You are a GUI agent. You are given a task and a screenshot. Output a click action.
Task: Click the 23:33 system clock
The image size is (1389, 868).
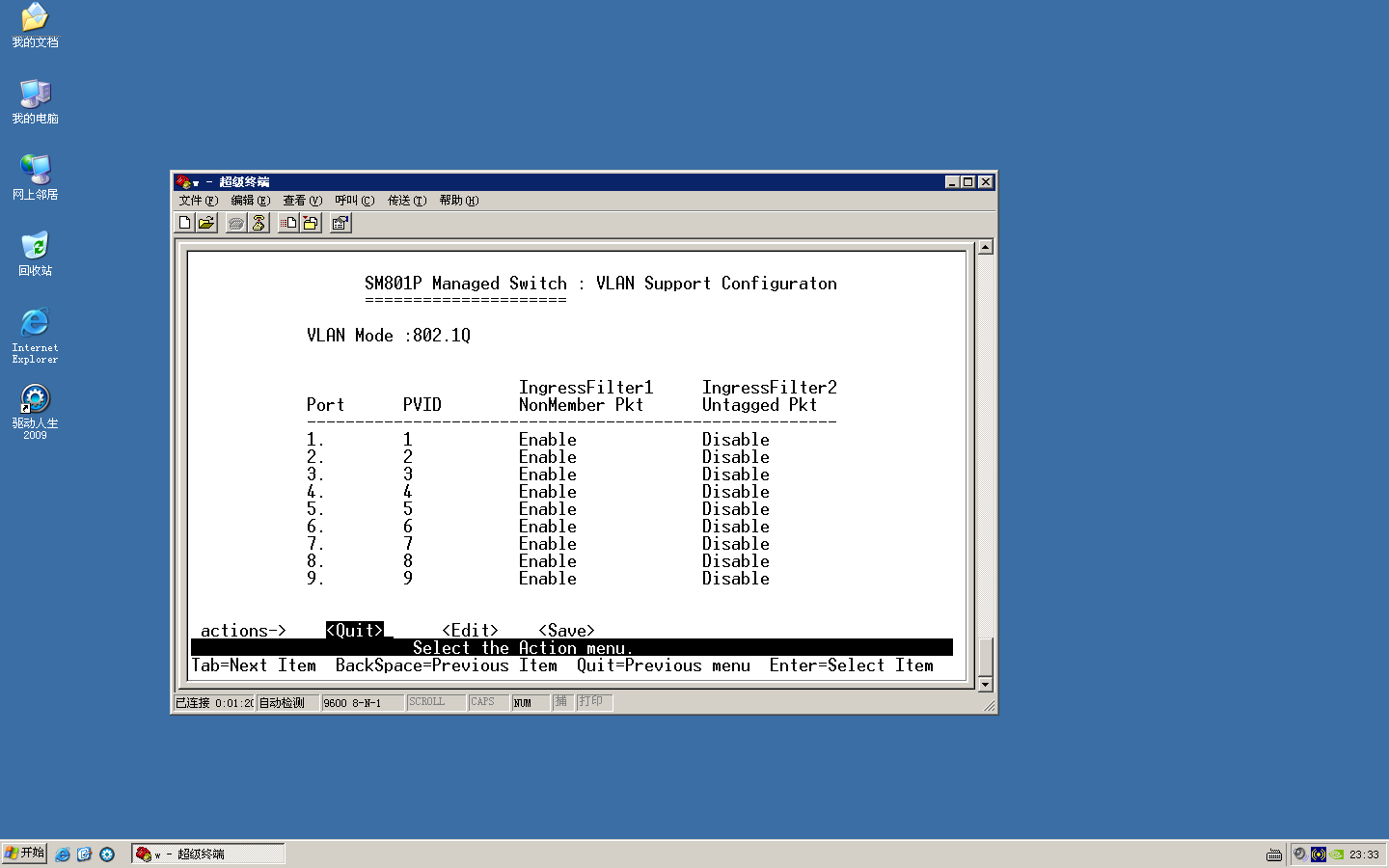pyautogui.click(x=1364, y=854)
